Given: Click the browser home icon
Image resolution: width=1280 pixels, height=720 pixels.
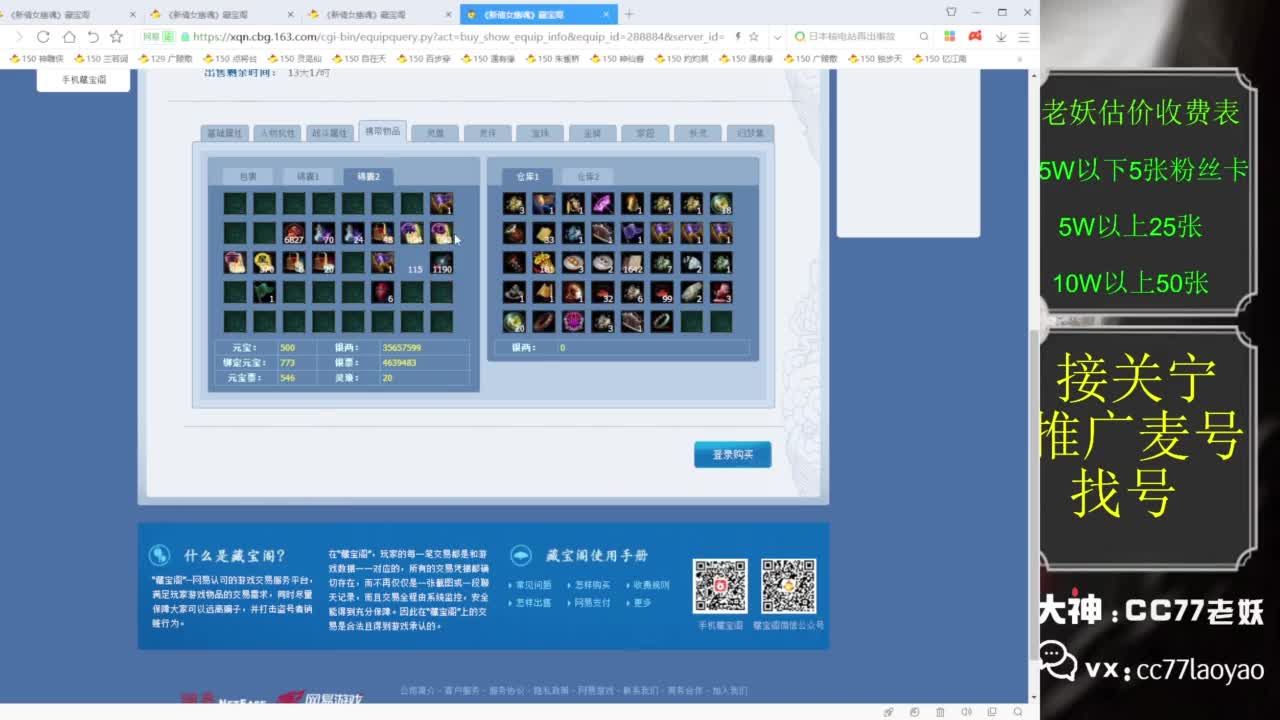Looking at the screenshot, I should (x=69, y=37).
